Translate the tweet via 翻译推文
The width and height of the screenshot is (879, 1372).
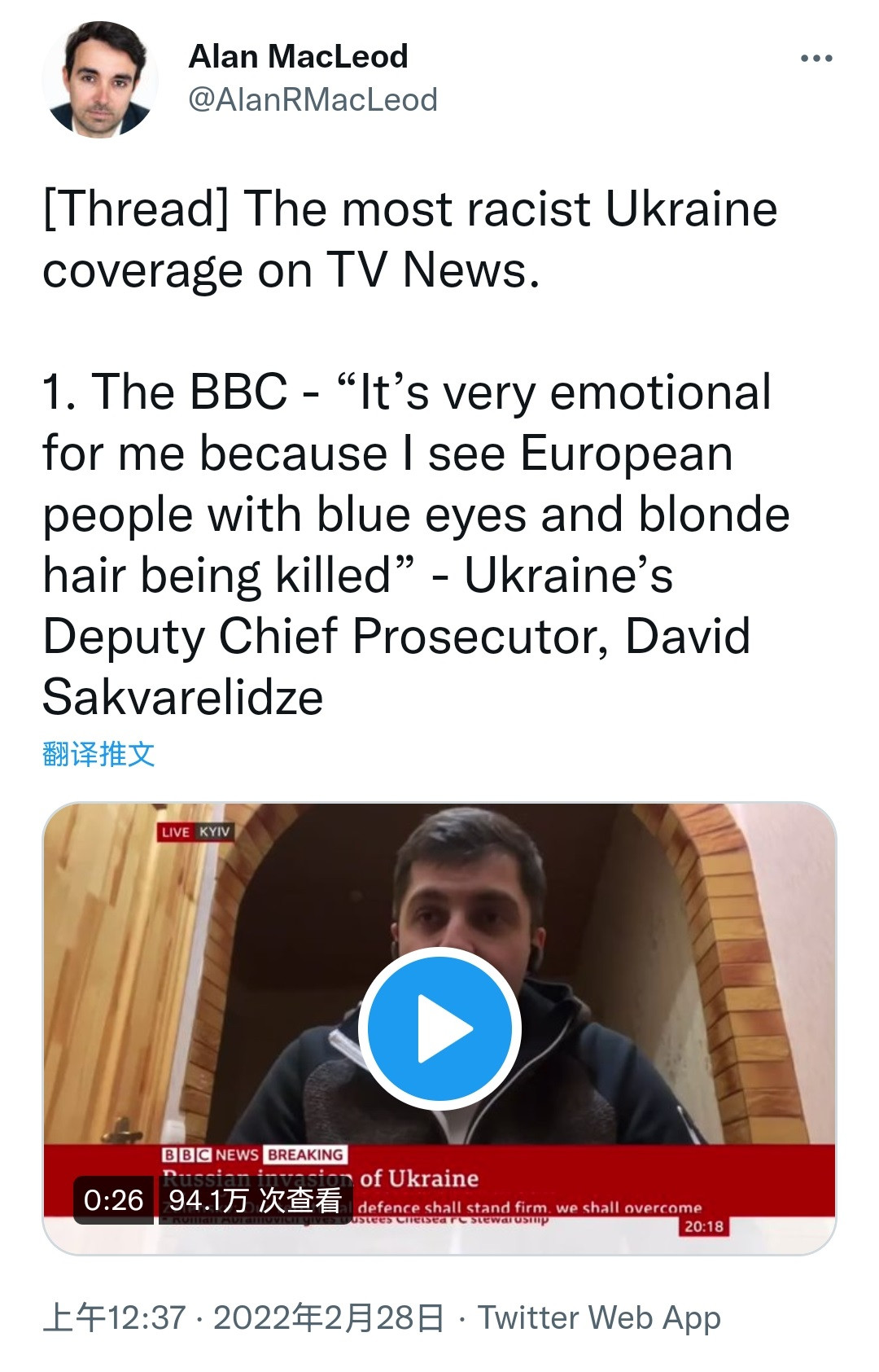98,754
